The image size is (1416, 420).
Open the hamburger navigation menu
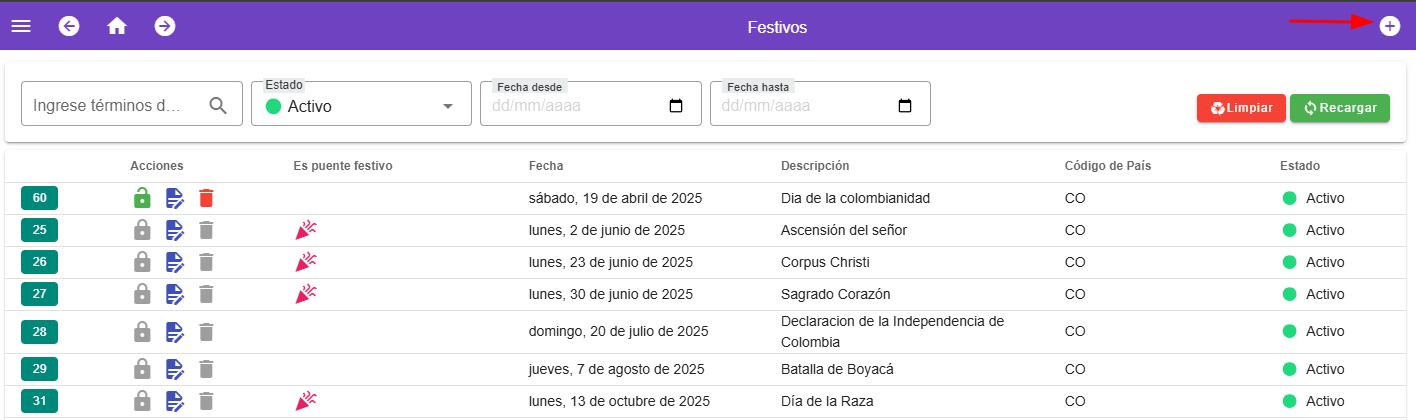21,26
